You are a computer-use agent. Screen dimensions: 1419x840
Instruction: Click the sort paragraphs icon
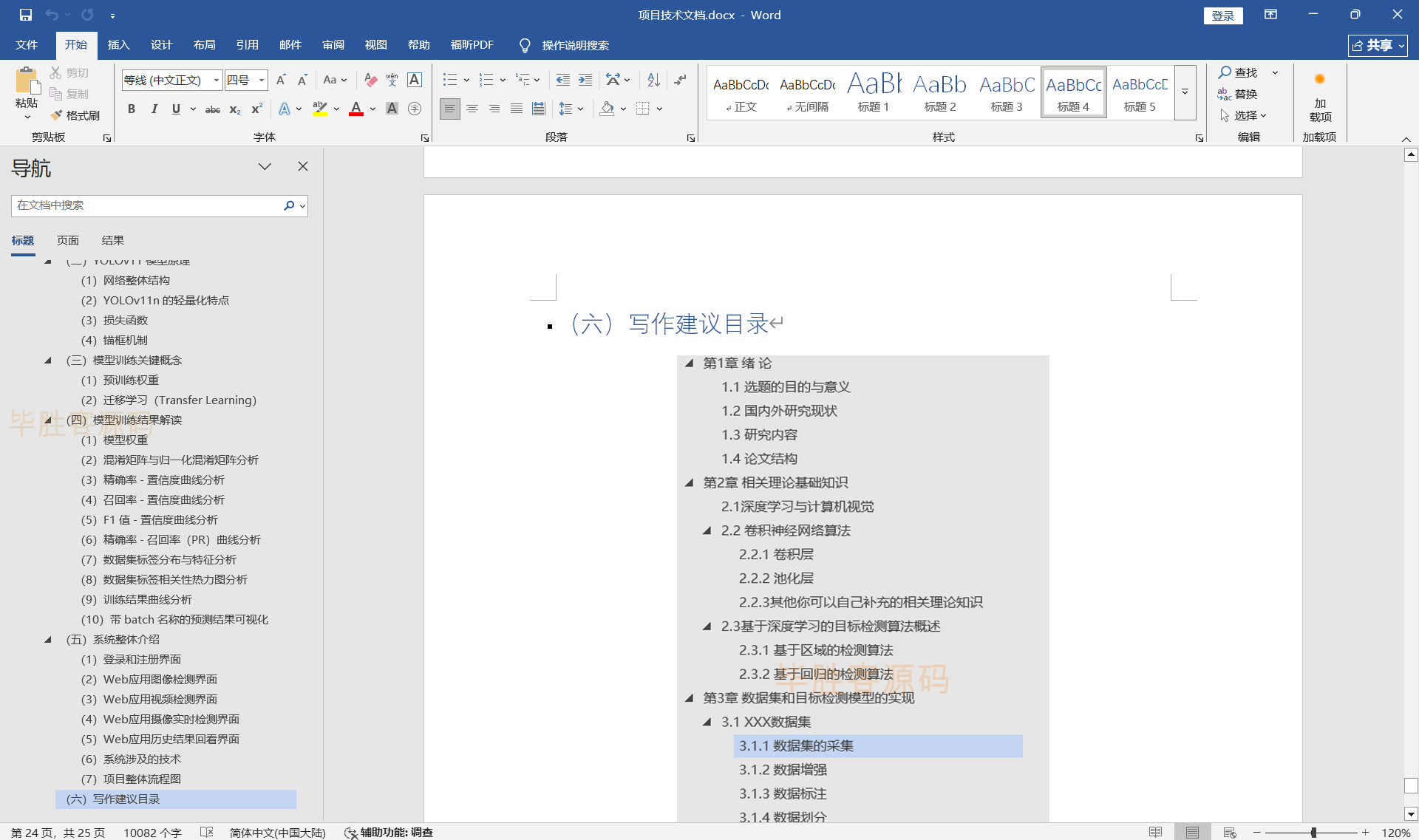coord(653,80)
